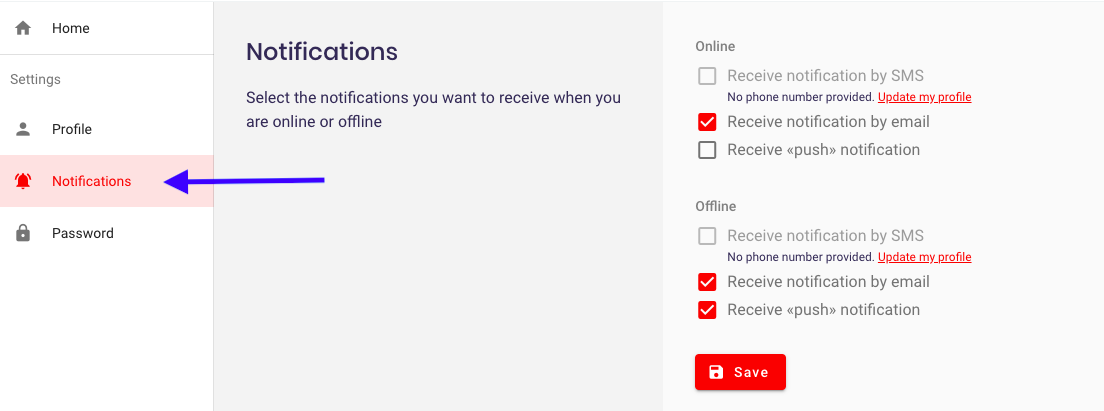Open the Profile settings page
Image resolution: width=1104 pixels, height=411 pixels.
106,129
